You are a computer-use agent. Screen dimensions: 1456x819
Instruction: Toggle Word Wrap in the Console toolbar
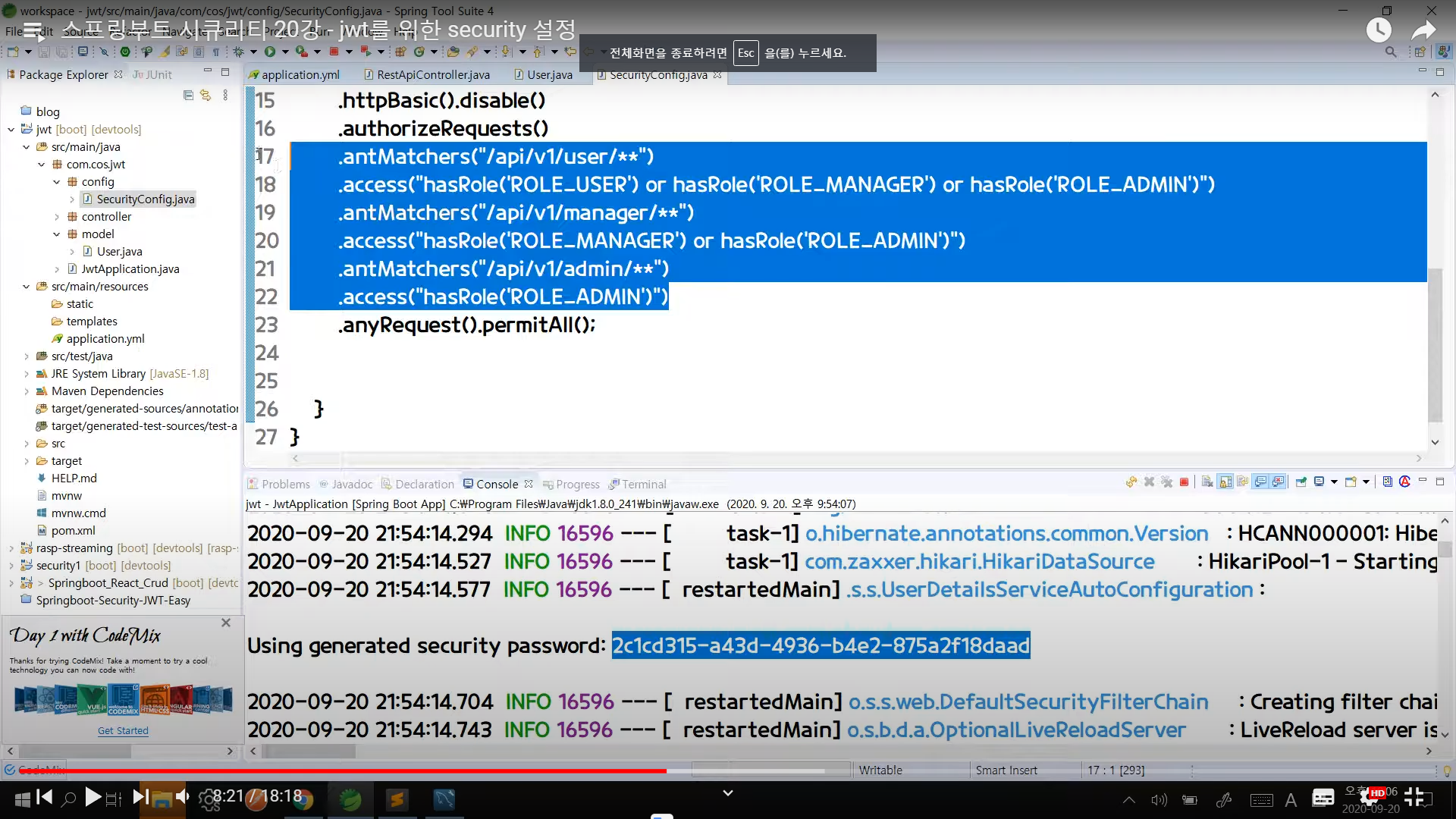point(1243,482)
